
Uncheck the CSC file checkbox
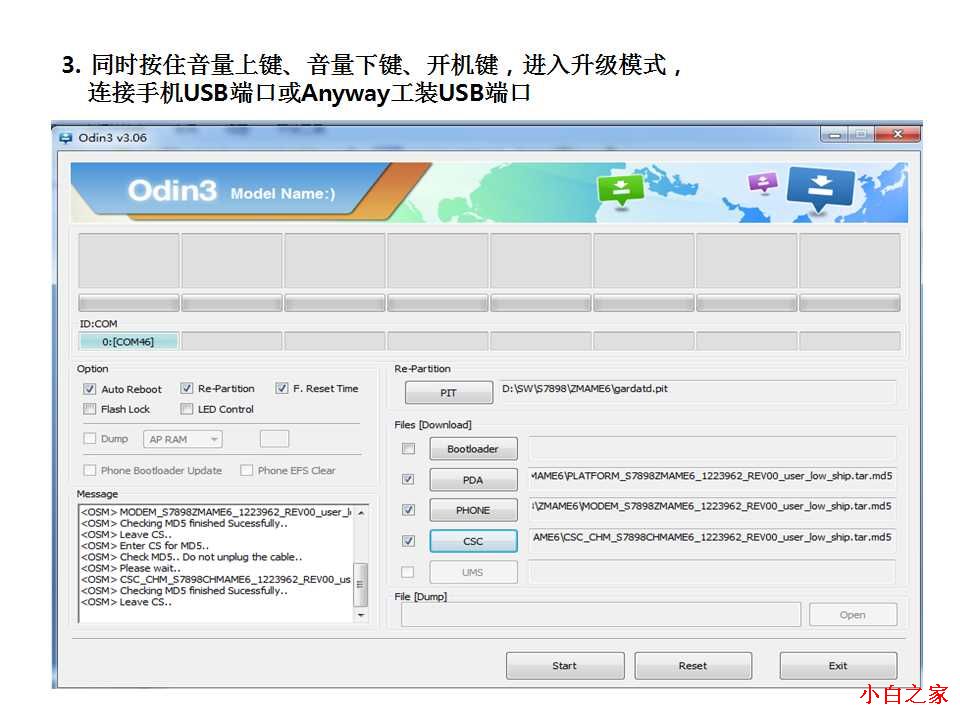[408, 541]
